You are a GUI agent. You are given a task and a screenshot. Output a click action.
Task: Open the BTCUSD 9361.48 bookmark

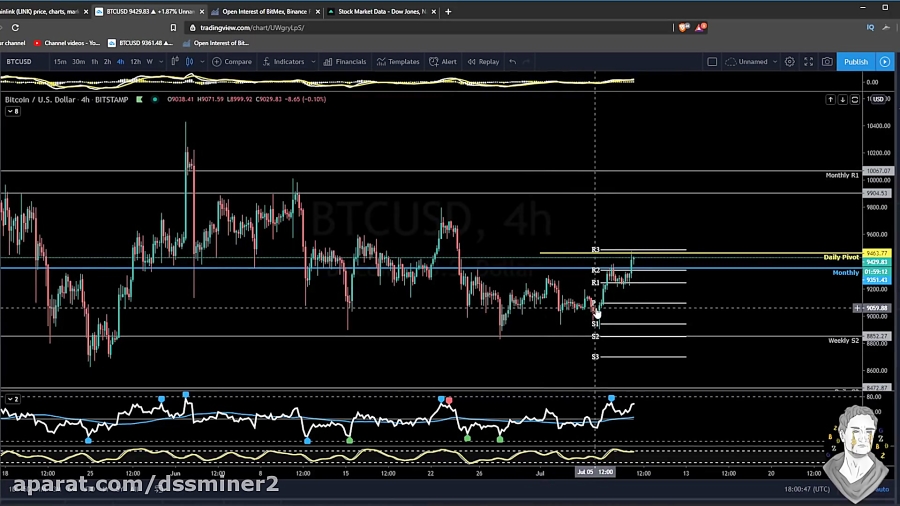[x=140, y=43]
